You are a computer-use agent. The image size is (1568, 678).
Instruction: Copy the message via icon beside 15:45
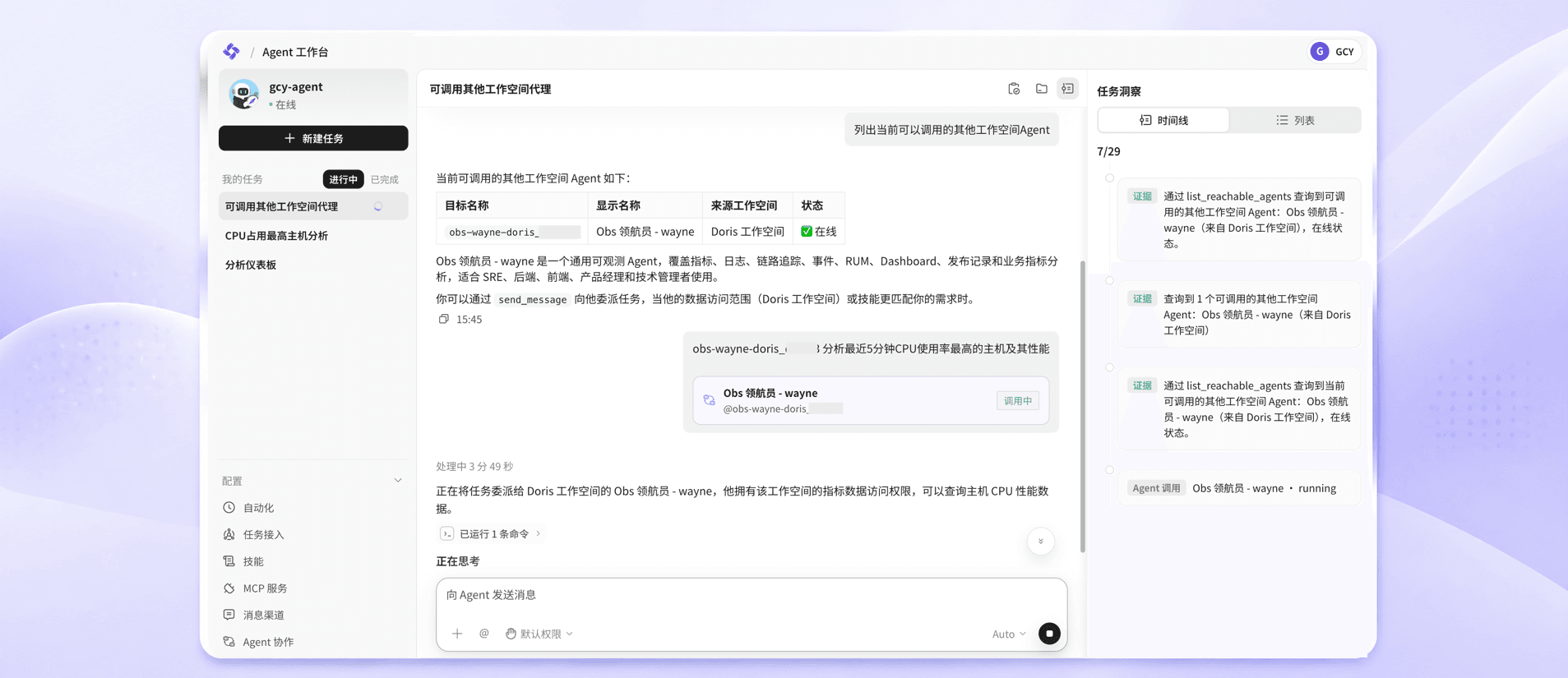pos(443,319)
